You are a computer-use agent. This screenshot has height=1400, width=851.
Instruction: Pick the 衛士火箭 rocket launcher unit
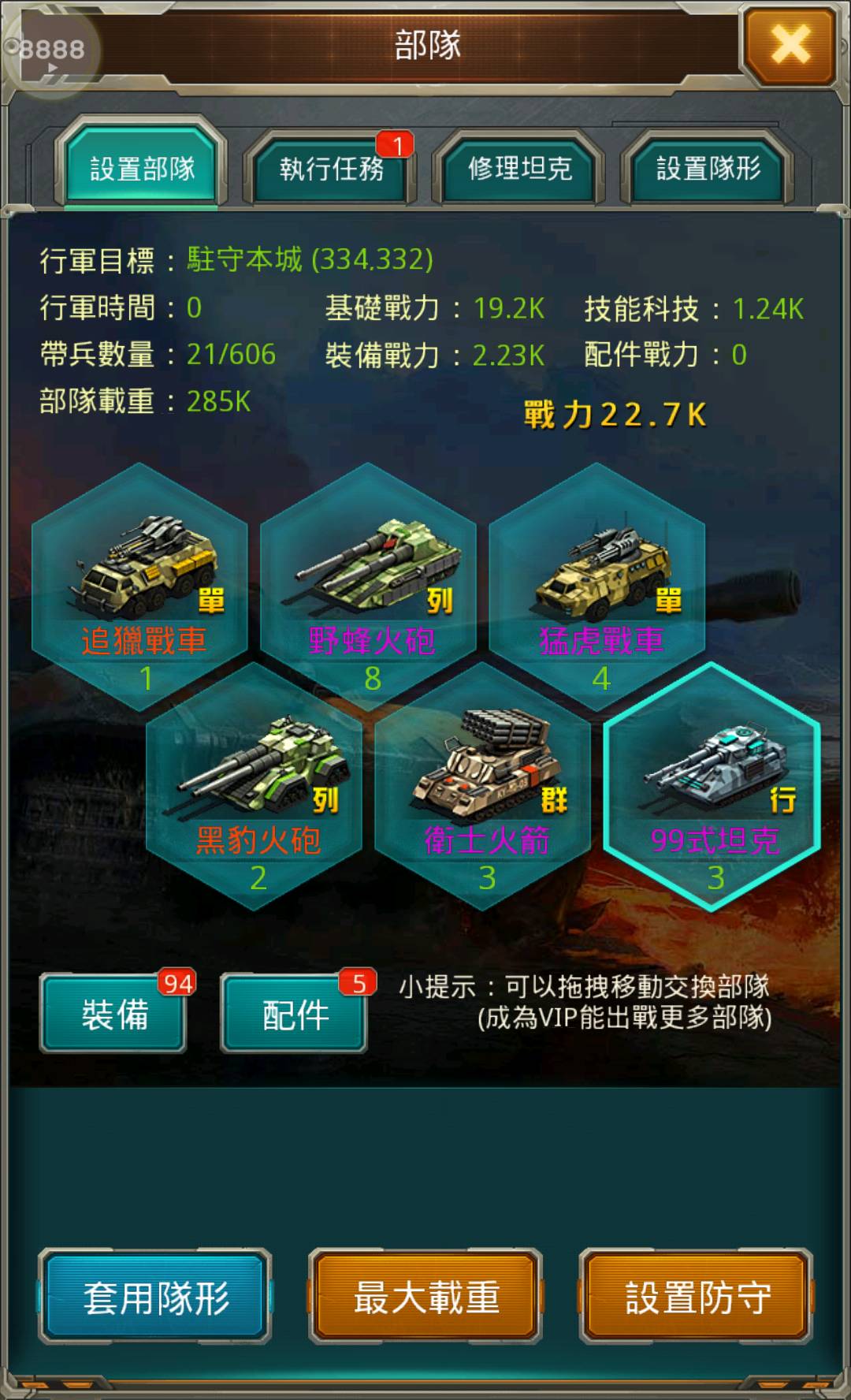point(483,786)
